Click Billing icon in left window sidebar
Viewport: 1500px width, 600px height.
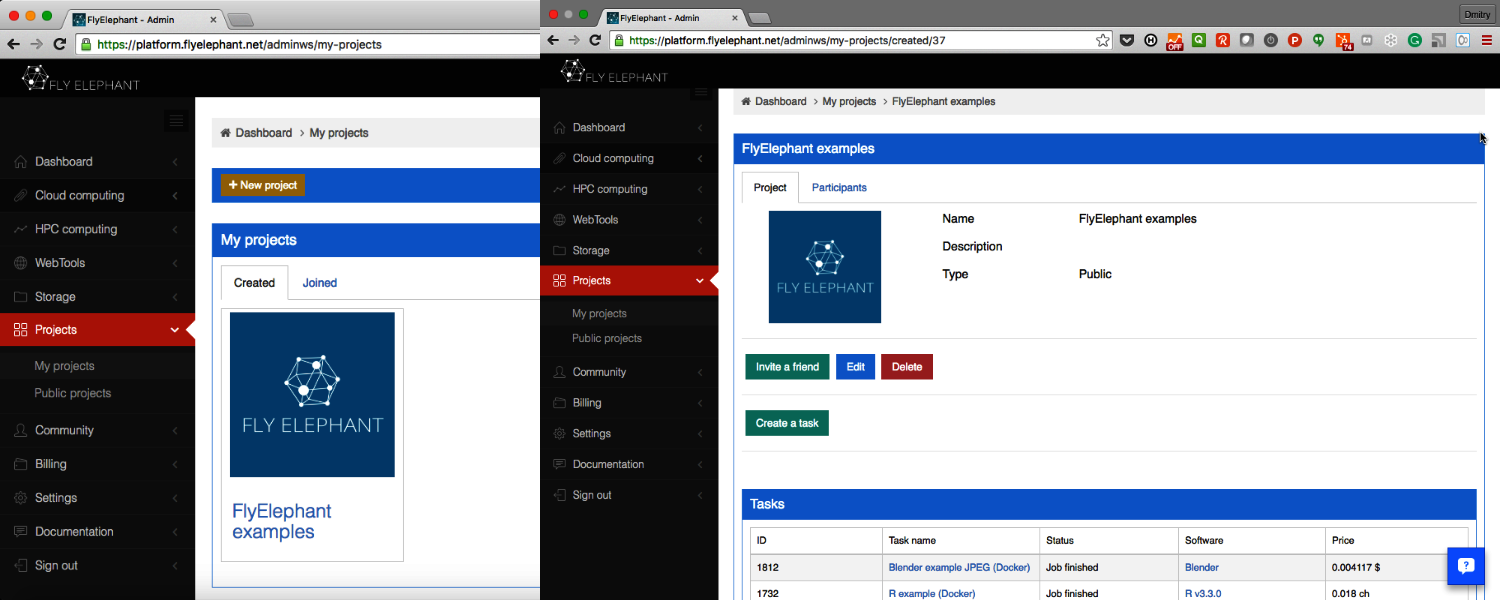pos(21,464)
